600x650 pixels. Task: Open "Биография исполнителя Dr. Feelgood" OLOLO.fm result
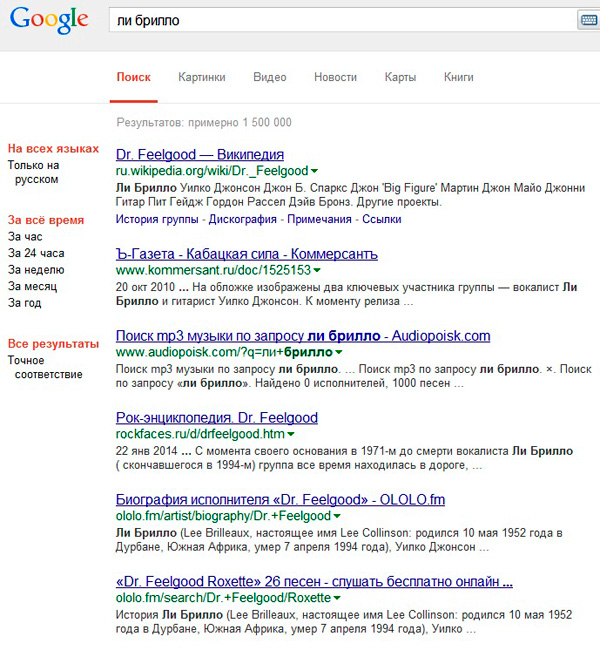coord(280,499)
